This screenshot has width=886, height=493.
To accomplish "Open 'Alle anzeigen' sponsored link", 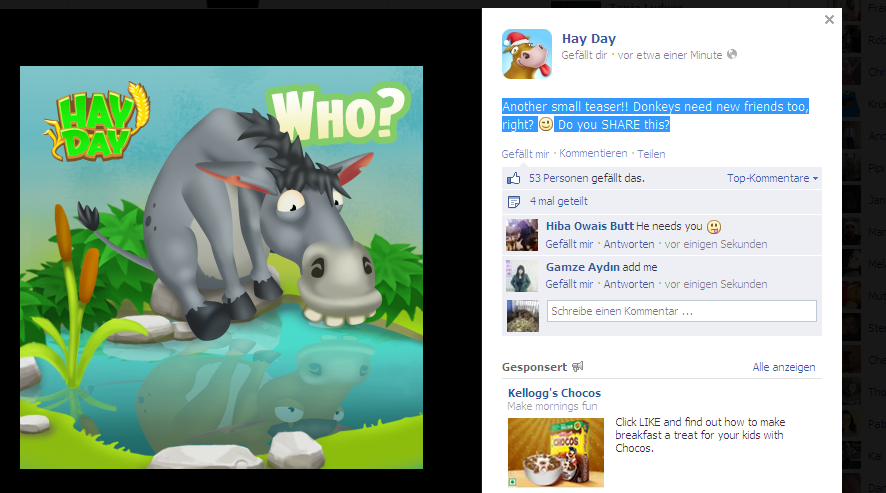I will click(x=784, y=367).
